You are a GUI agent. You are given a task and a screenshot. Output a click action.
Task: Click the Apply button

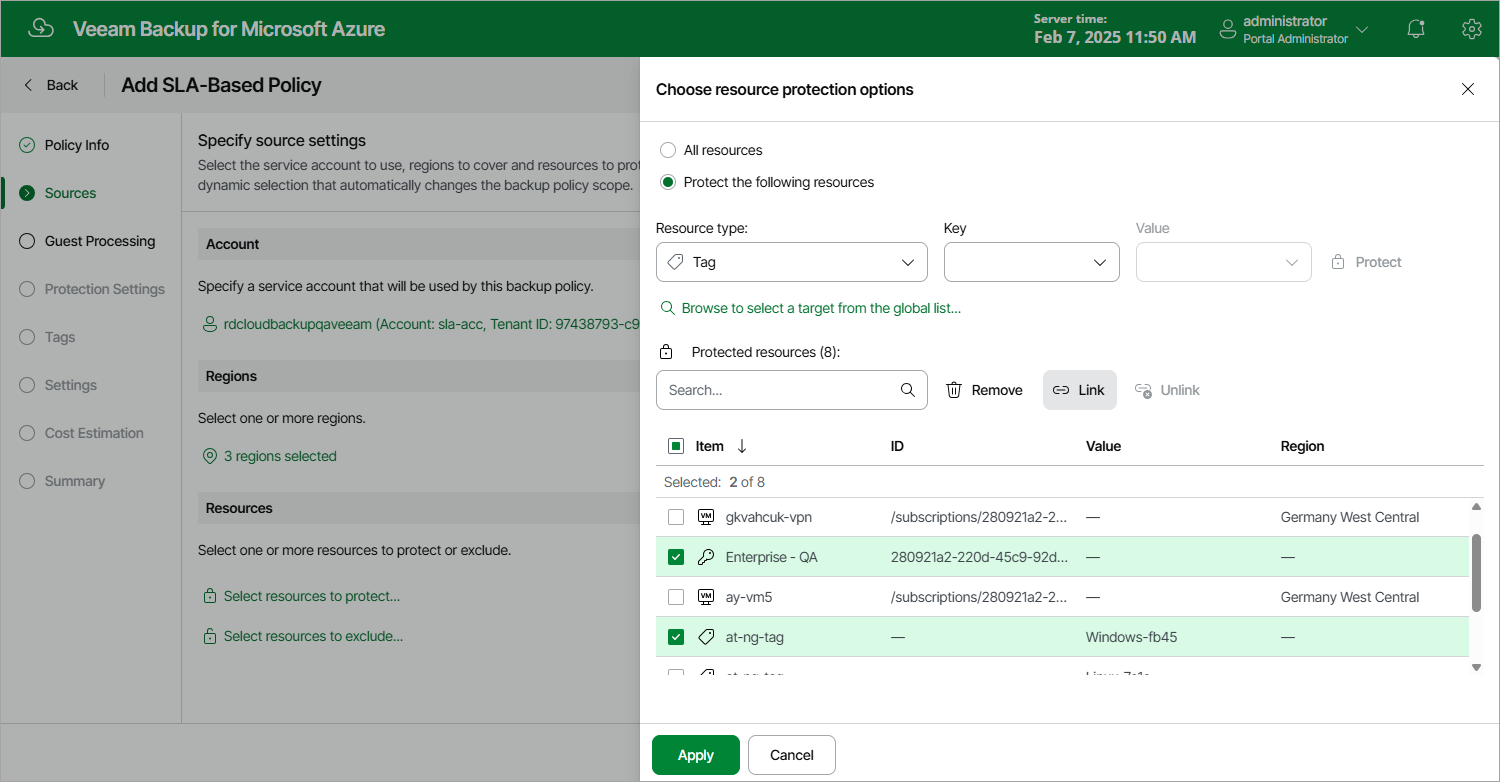point(696,755)
